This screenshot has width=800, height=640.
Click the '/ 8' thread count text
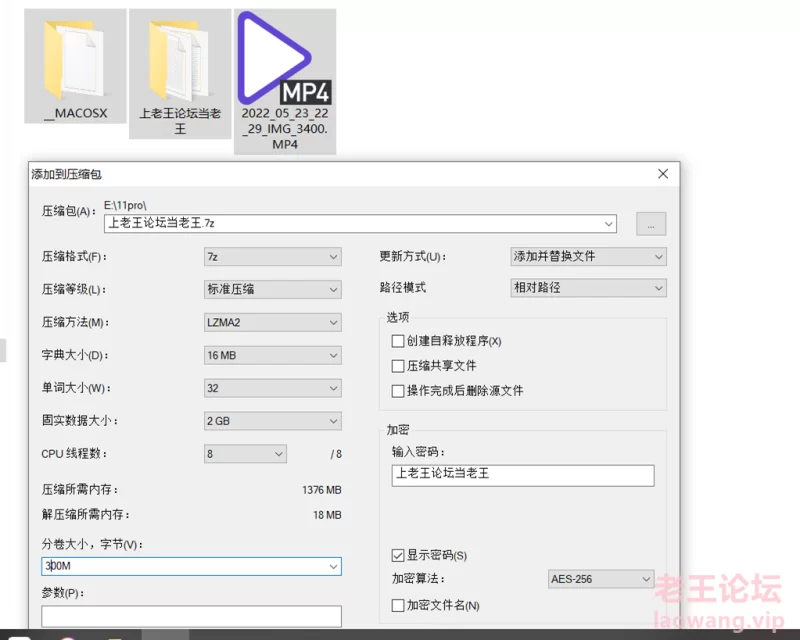[336, 454]
